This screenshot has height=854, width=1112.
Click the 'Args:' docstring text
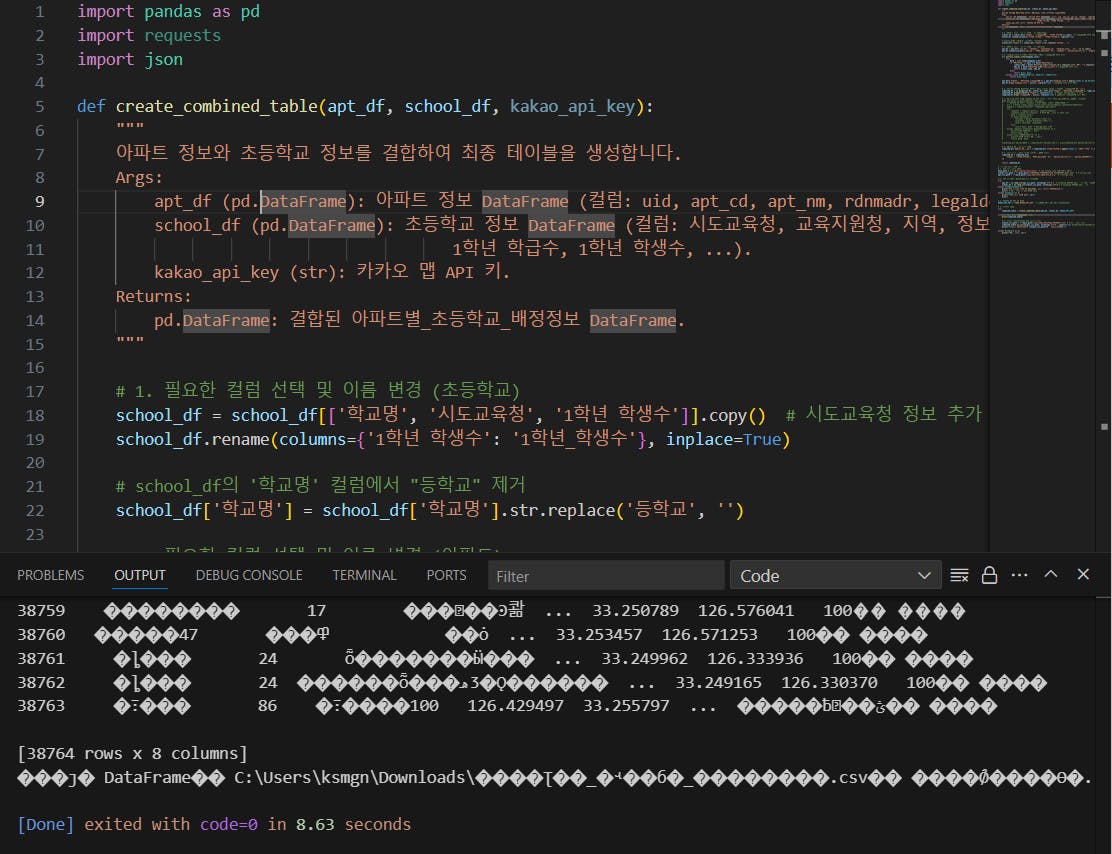139,177
